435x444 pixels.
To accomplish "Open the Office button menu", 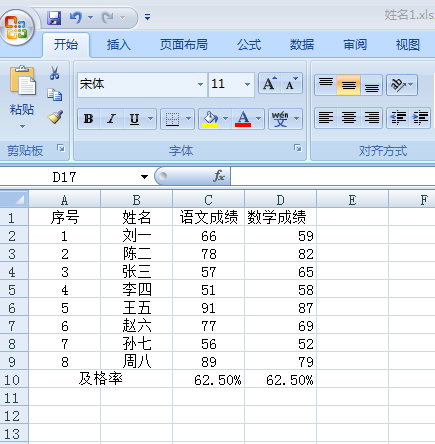I will pos(17,27).
